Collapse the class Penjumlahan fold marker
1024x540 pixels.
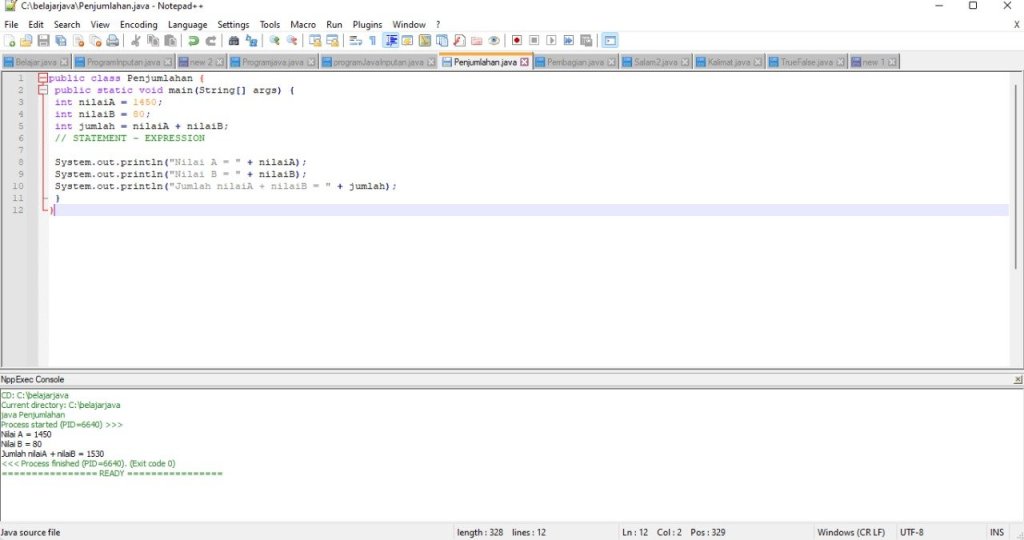[43, 78]
